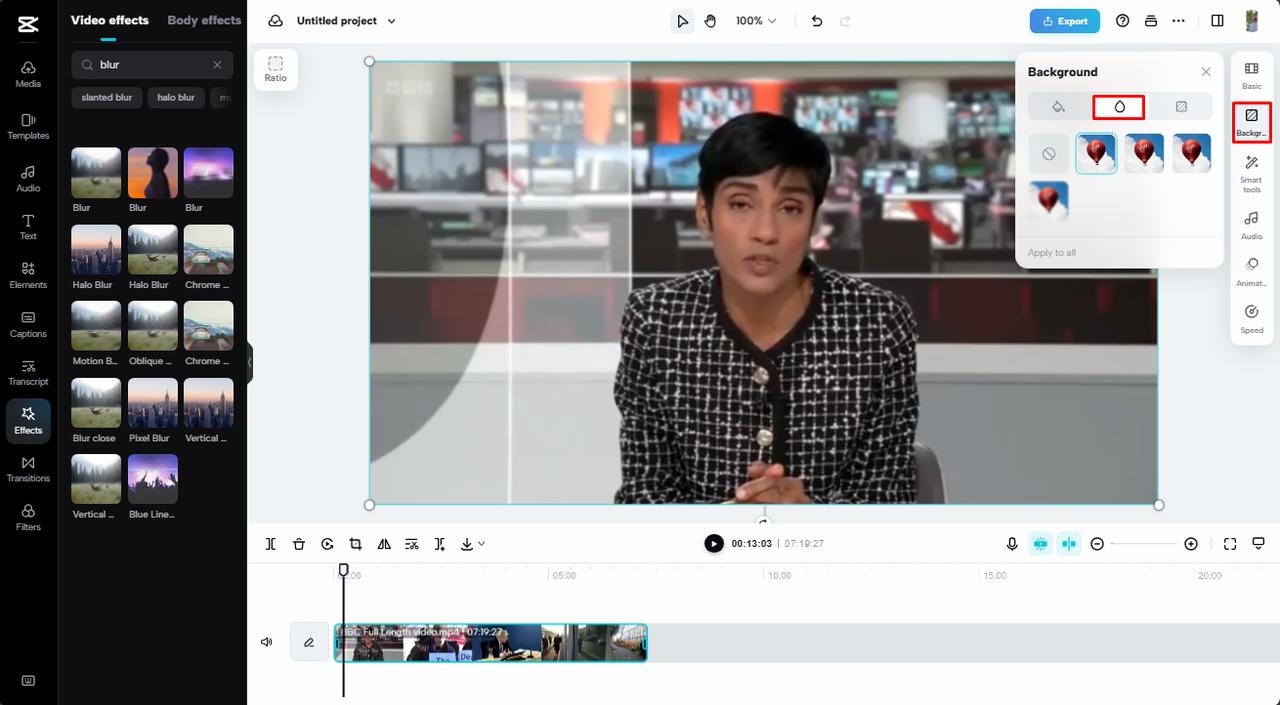
Task: Zoom in timeline with plus button
Action: 1191,544
